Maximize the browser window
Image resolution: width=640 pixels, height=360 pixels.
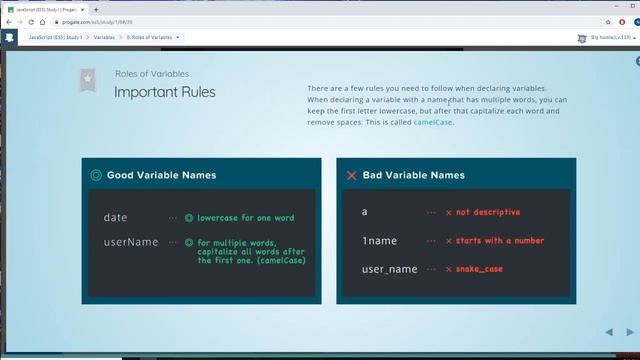633,6
